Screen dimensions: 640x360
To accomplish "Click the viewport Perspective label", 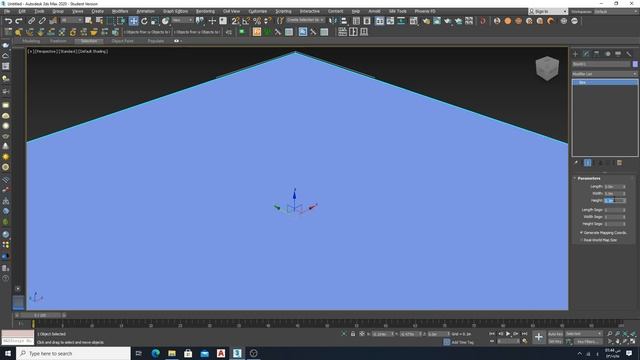I will (x=47, y=51).
